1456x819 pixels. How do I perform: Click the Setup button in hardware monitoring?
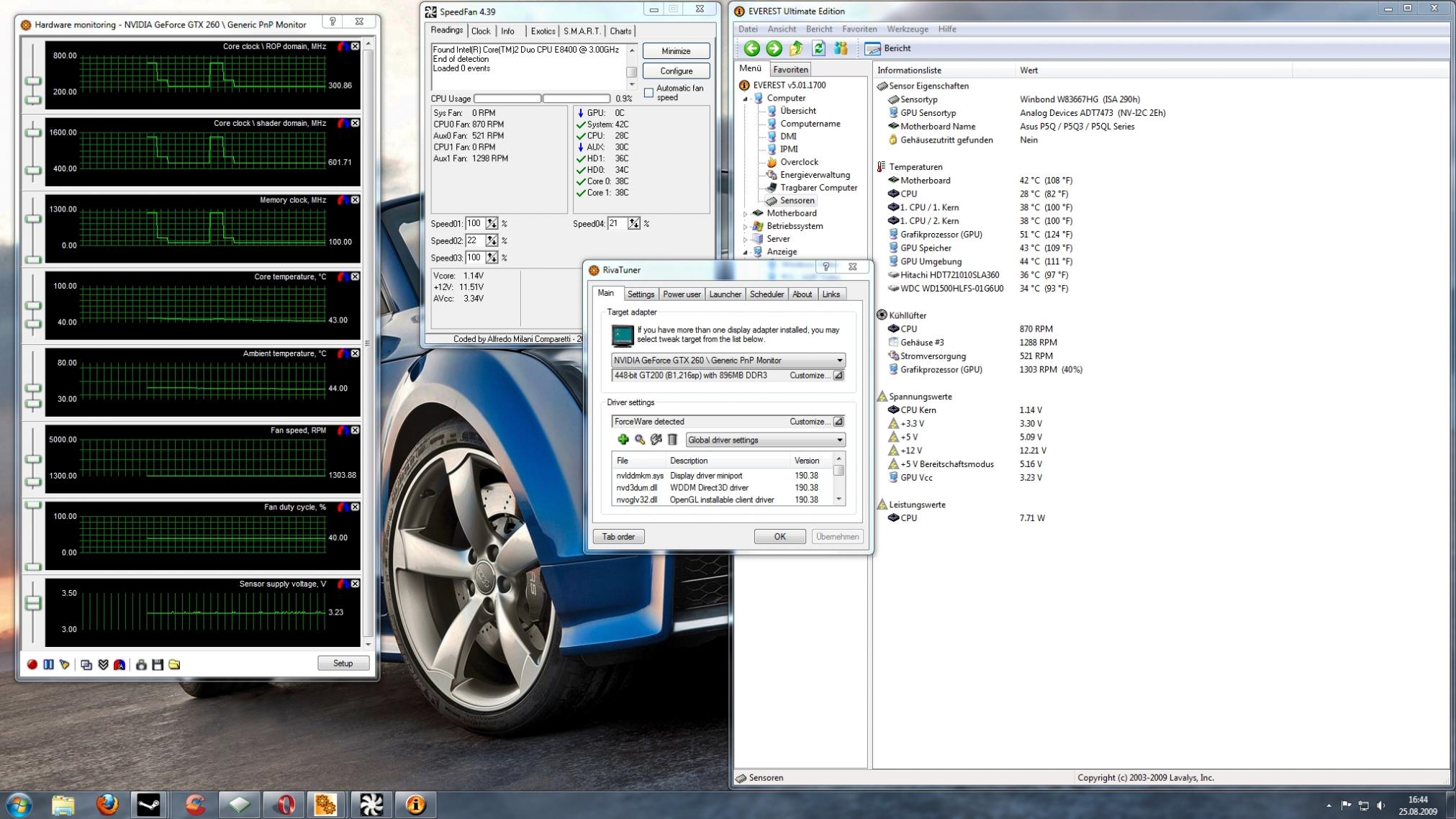(x=343, y=664)
